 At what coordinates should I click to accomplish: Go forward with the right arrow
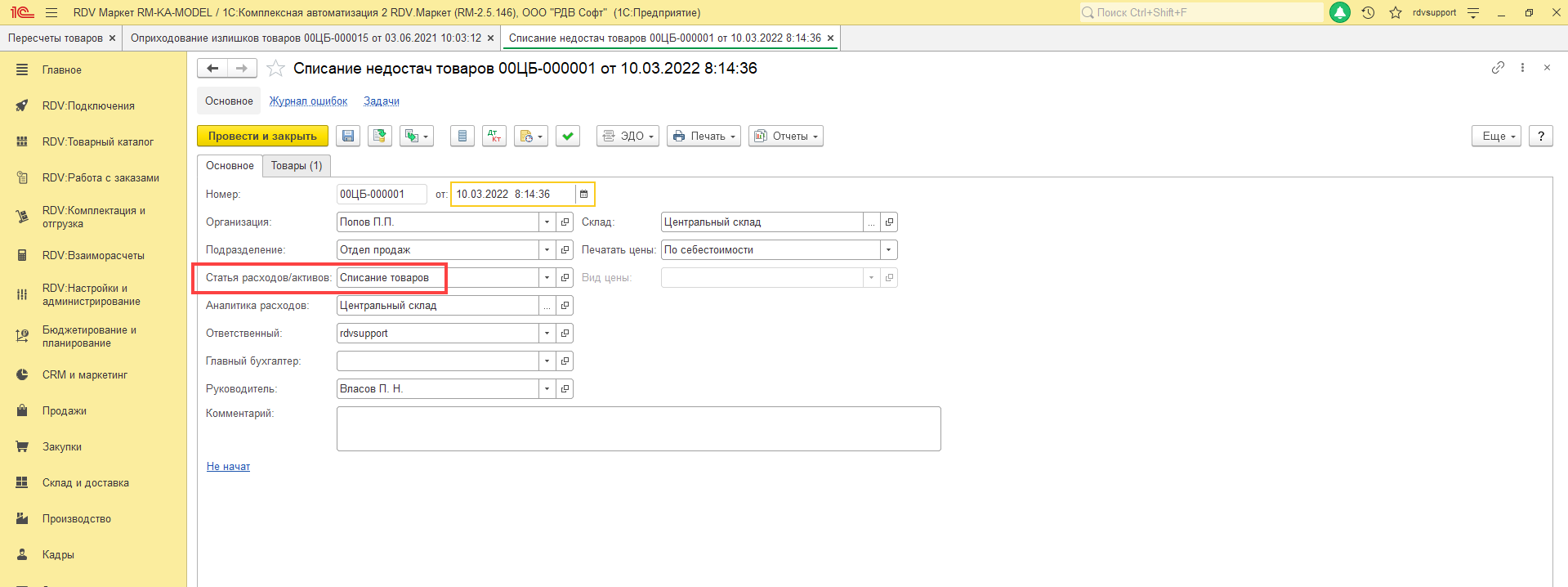click(x=242, y=69)
